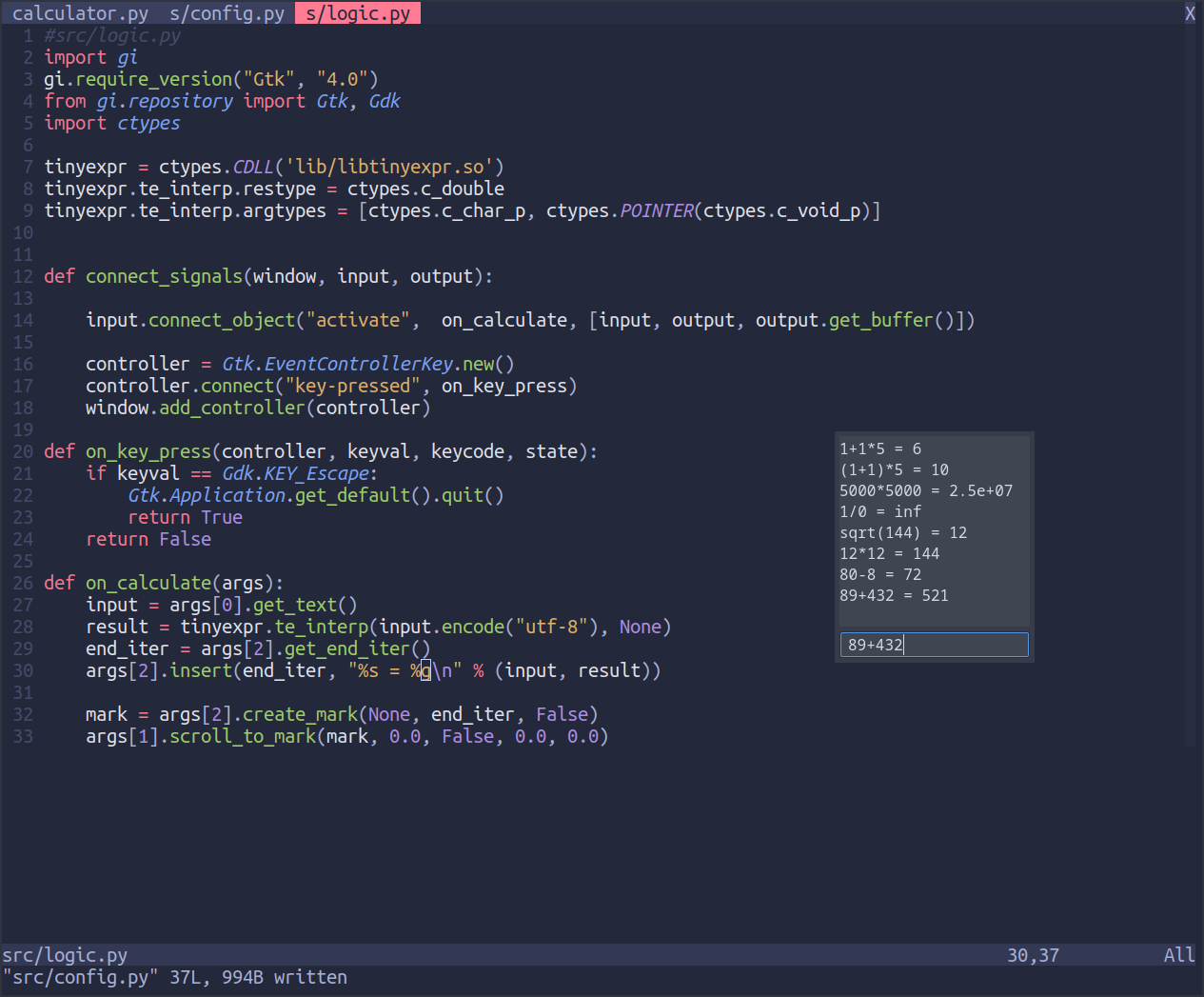
Task: Click the result line '5000*5000 = 2.5e+07'
Action: point(926,490)
